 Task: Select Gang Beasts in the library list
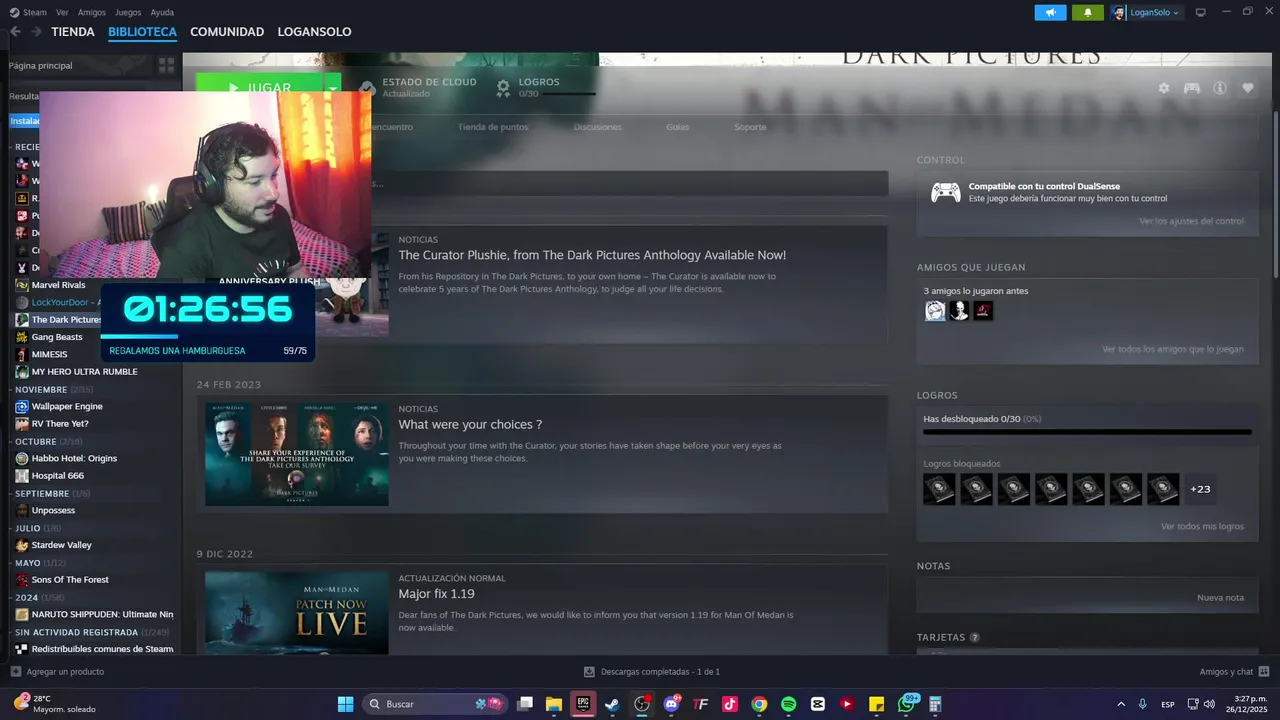point(57,337)
